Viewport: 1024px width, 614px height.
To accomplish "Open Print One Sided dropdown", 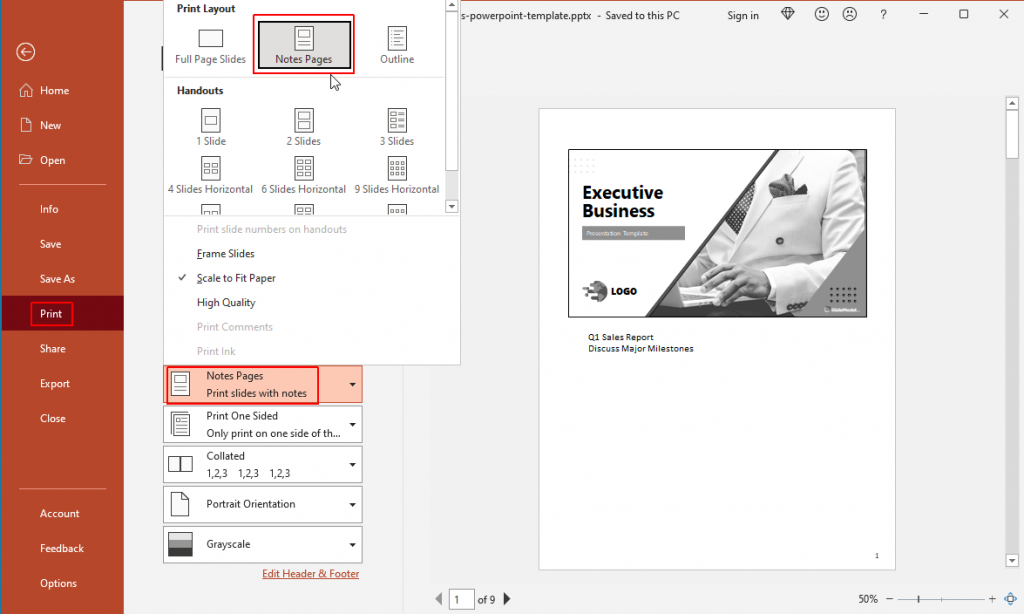I will [x=263, y=425].
